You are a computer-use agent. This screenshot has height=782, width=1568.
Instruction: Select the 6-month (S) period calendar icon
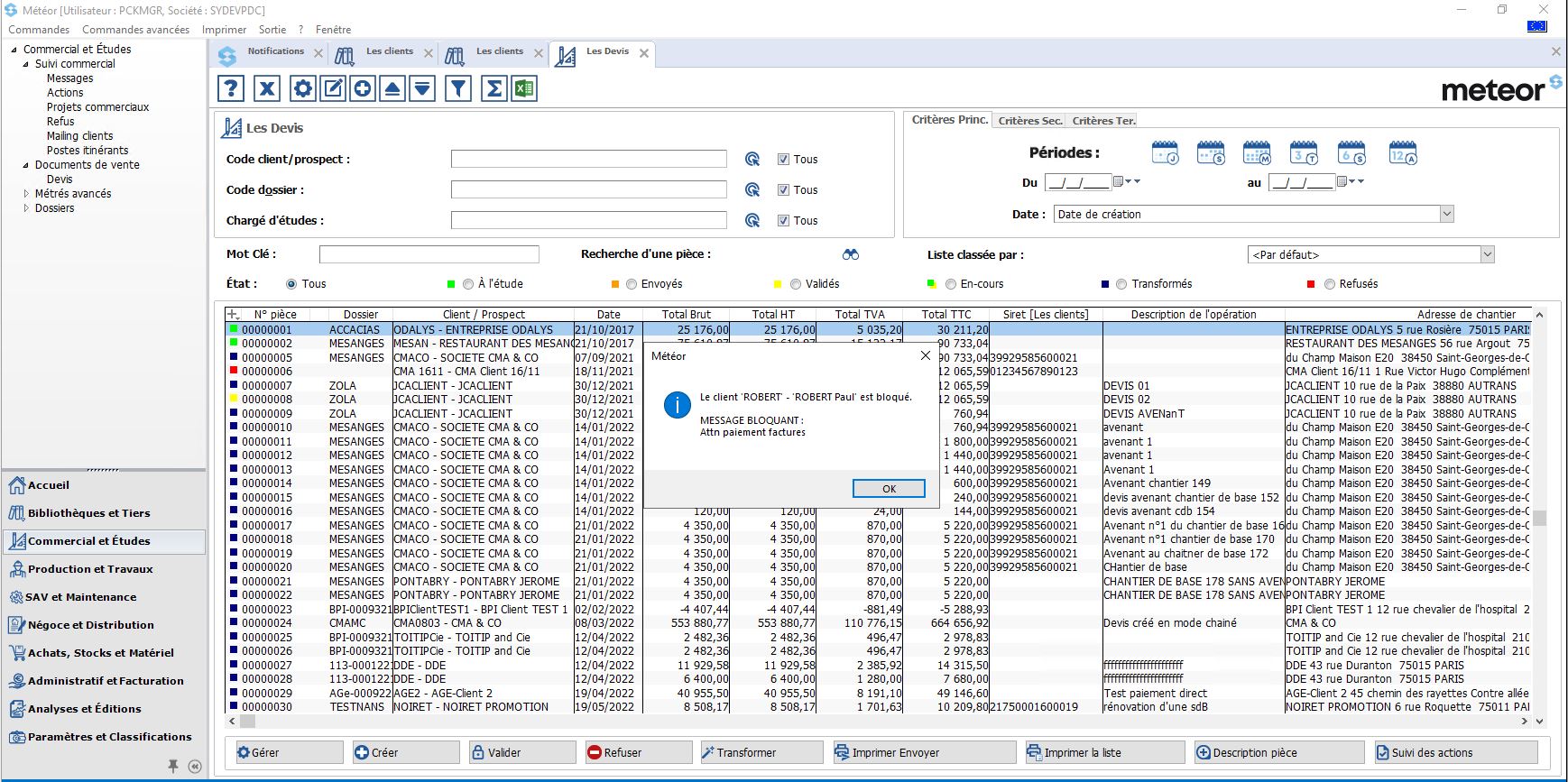point(1351,153)
